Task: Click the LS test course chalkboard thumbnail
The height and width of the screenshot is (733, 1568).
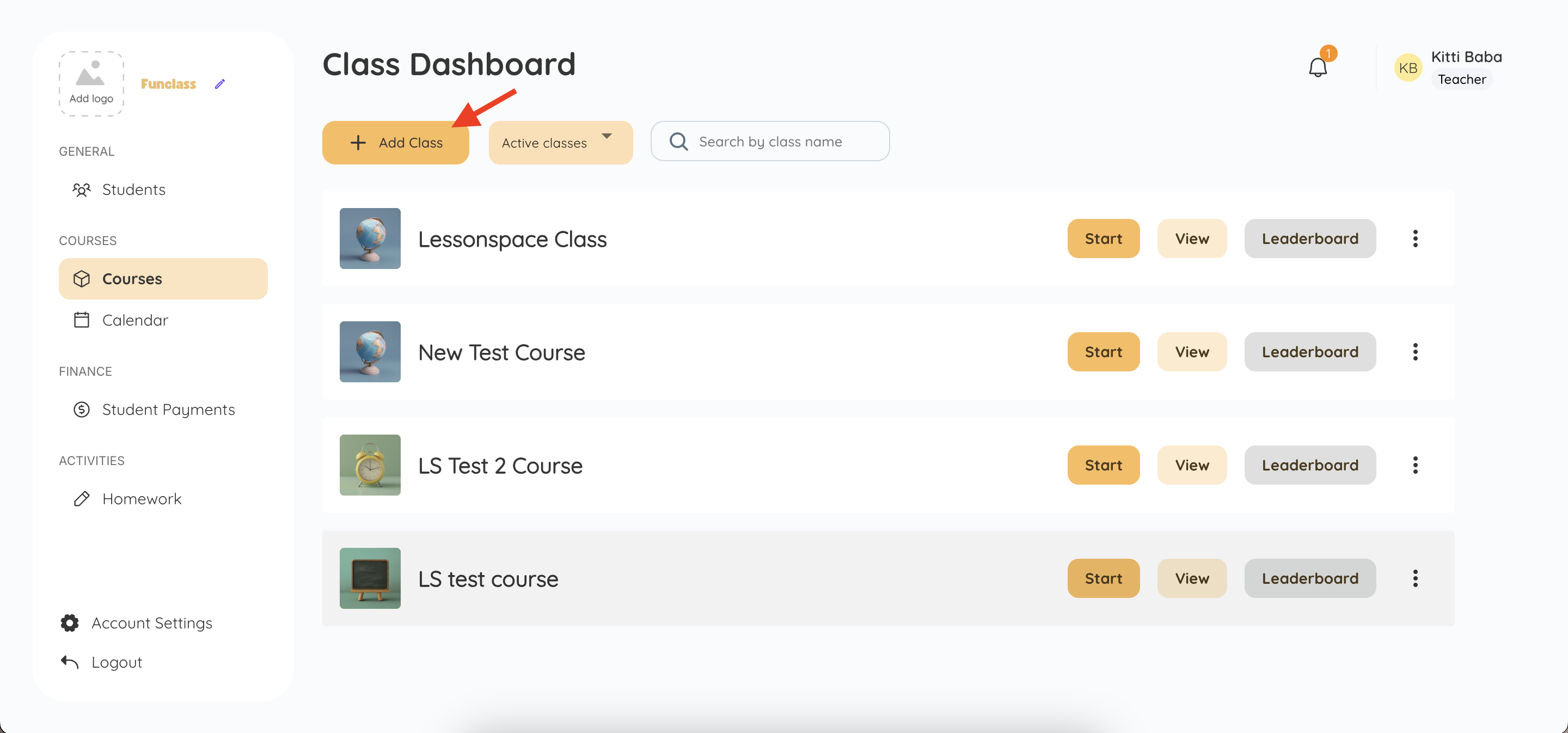Action: coord(370,578)
